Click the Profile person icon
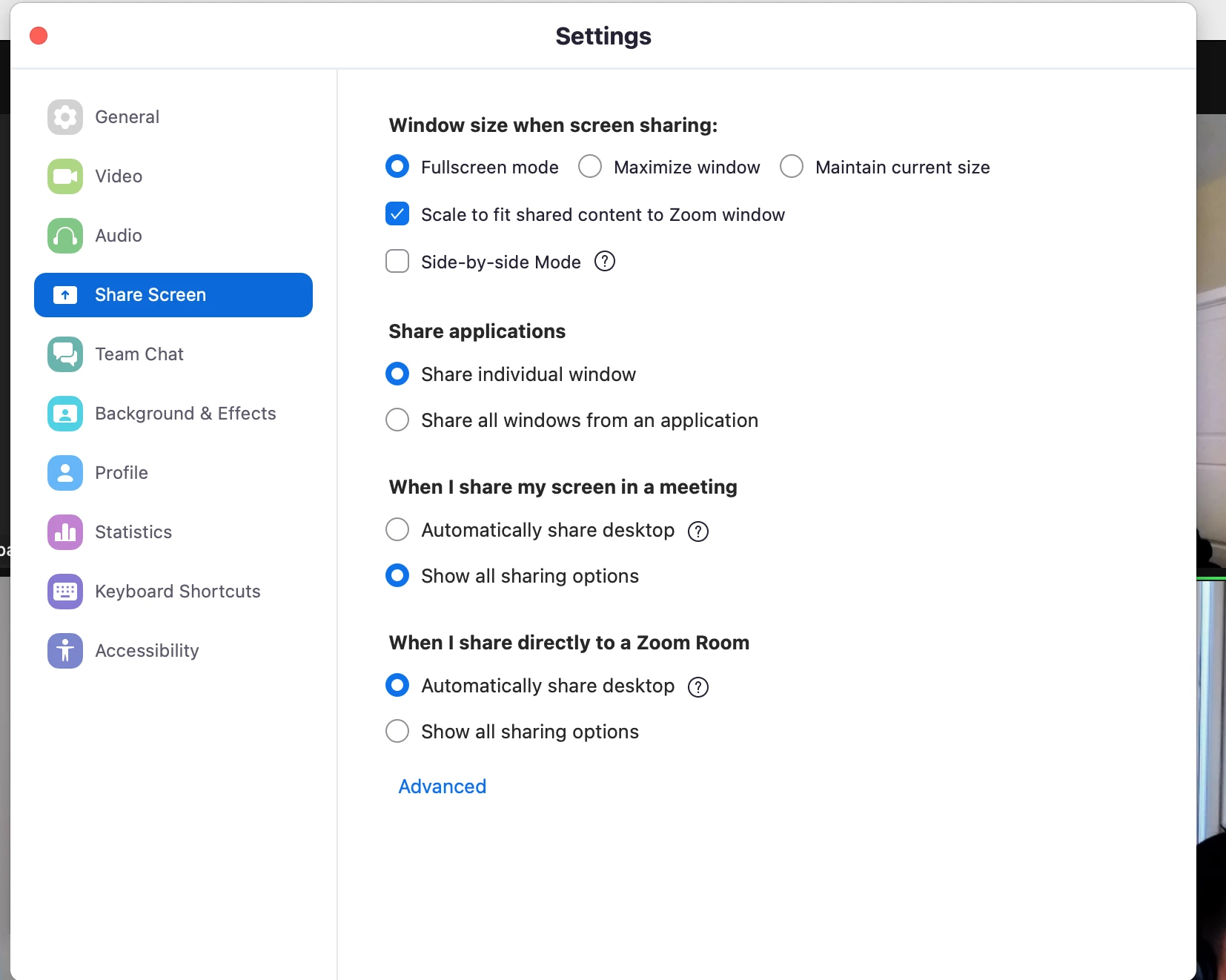 (x=65, y=473)
